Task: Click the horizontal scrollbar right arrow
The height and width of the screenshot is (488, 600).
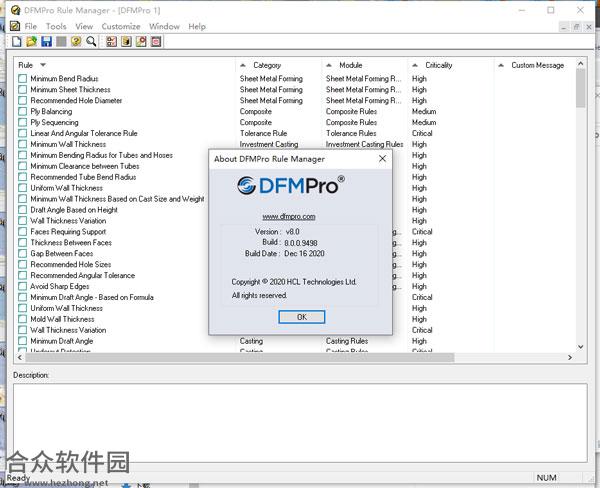Action: pyautogui.click(x=570, y=357)
